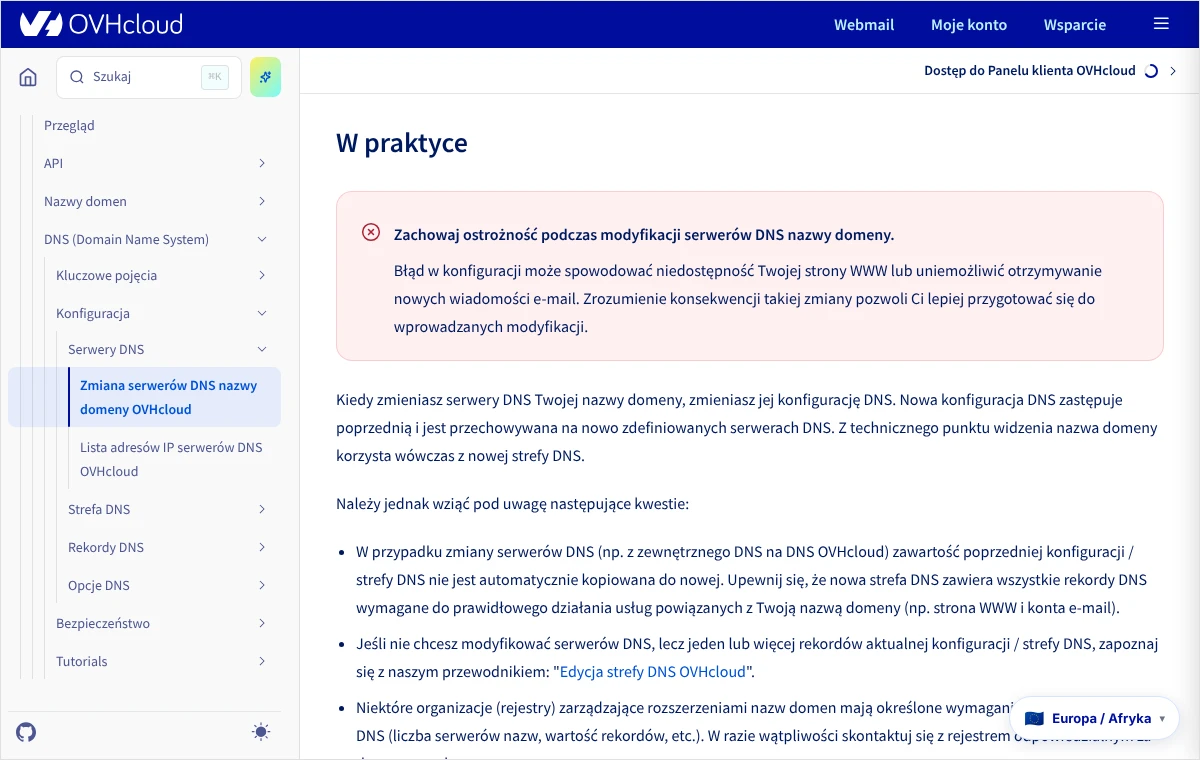This screenshot has width=1200, height=760.
Task: Open Opcje DNS section
Action: 99,585
